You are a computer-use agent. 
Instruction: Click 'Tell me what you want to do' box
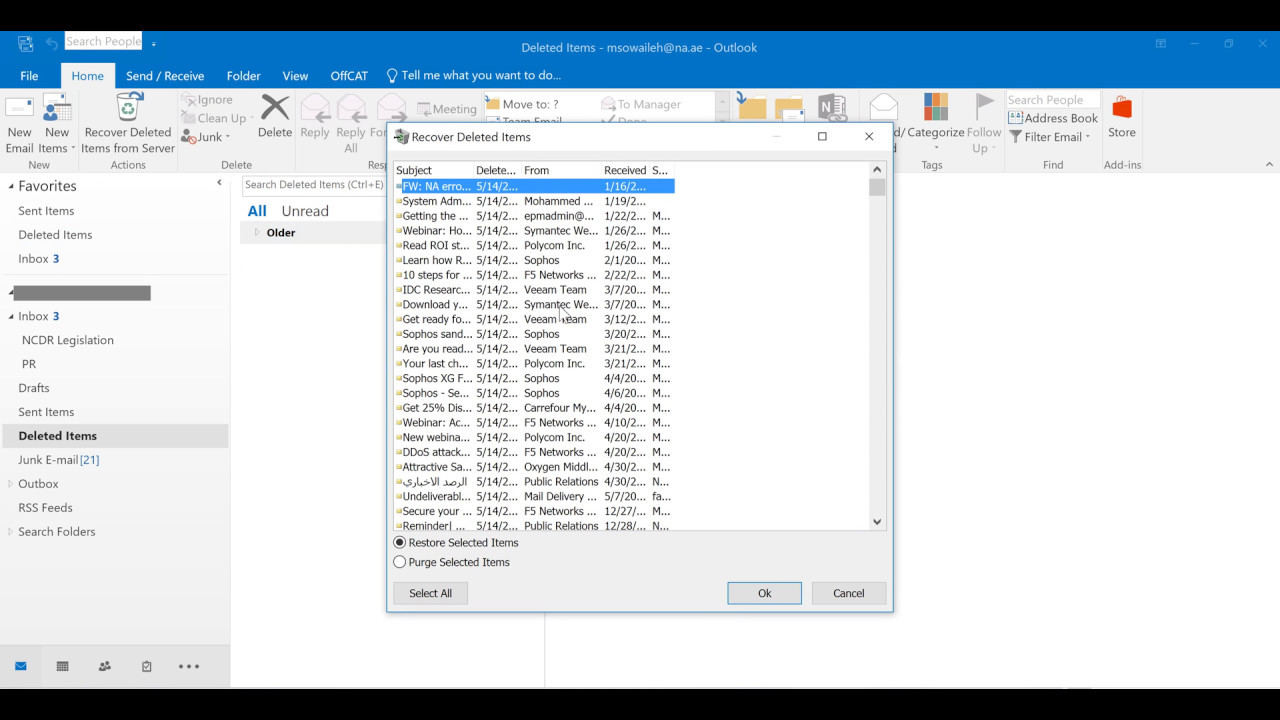473,76
